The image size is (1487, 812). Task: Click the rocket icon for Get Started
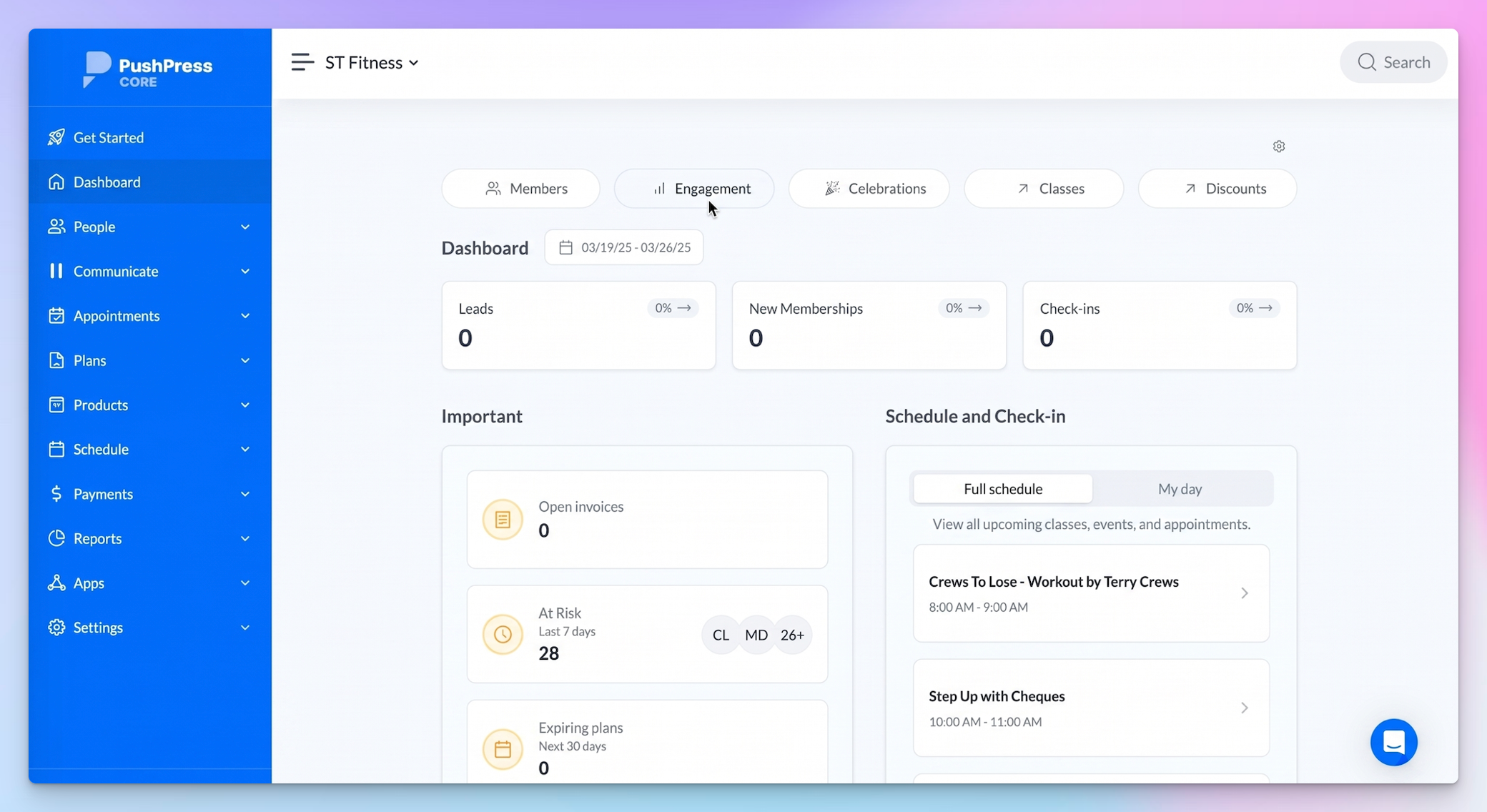(x=56, y=137)
